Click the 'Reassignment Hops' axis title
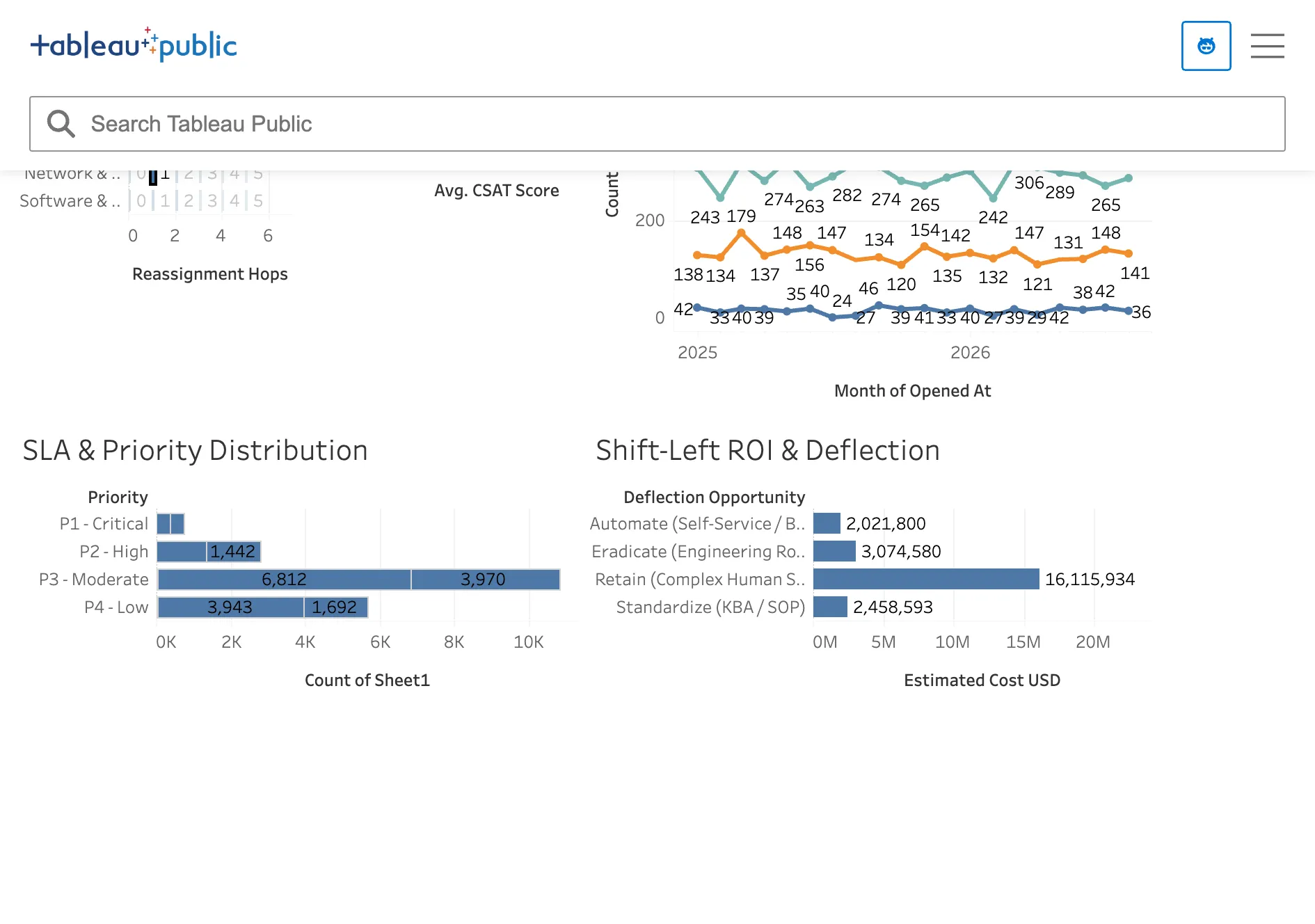This screenshot has height=924, width=1315. coord(209,274)
